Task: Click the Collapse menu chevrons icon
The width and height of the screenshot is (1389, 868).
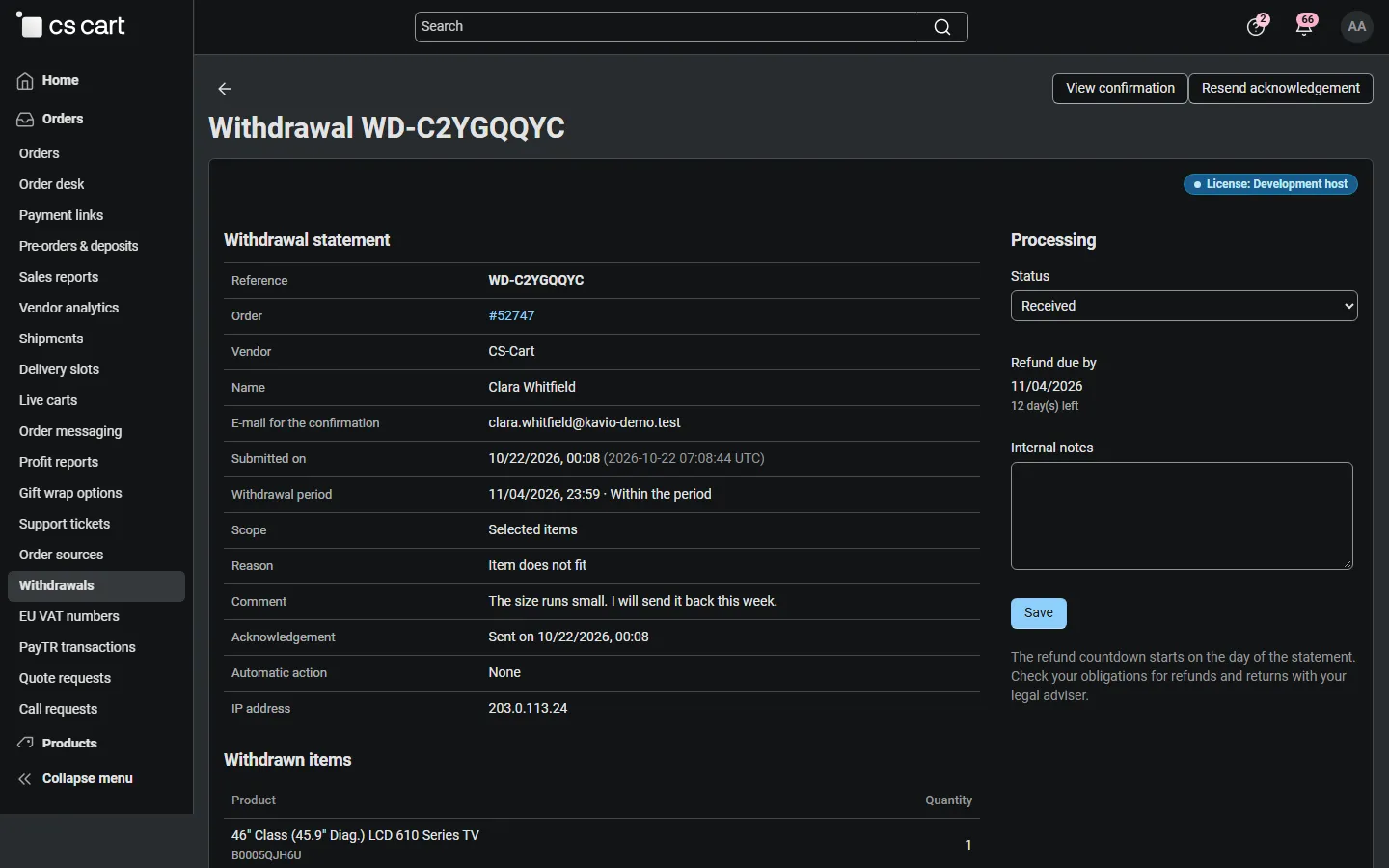Action: (x=25, y=779)
